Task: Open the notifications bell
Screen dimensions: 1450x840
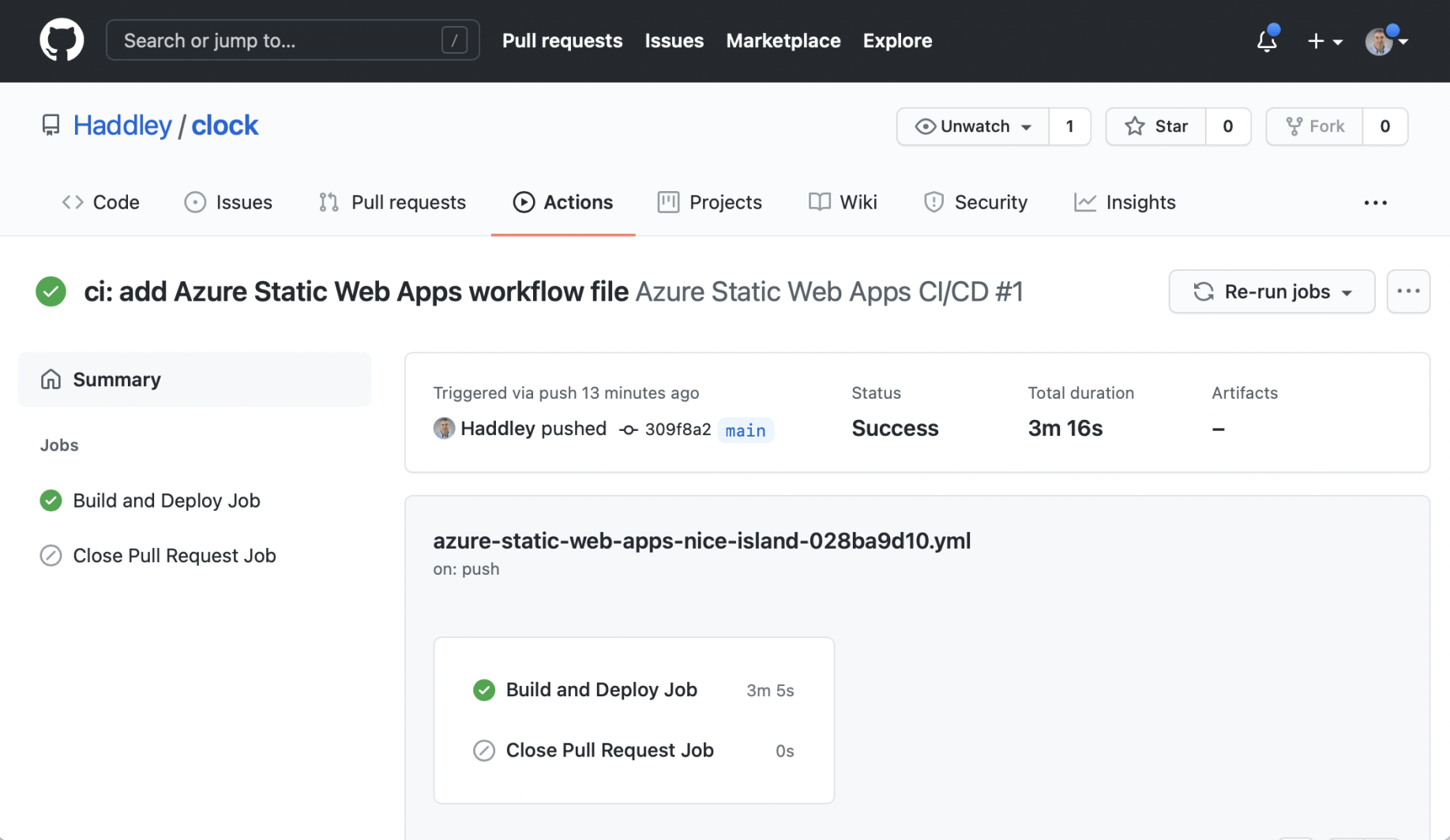Action: coord(1267,40)
